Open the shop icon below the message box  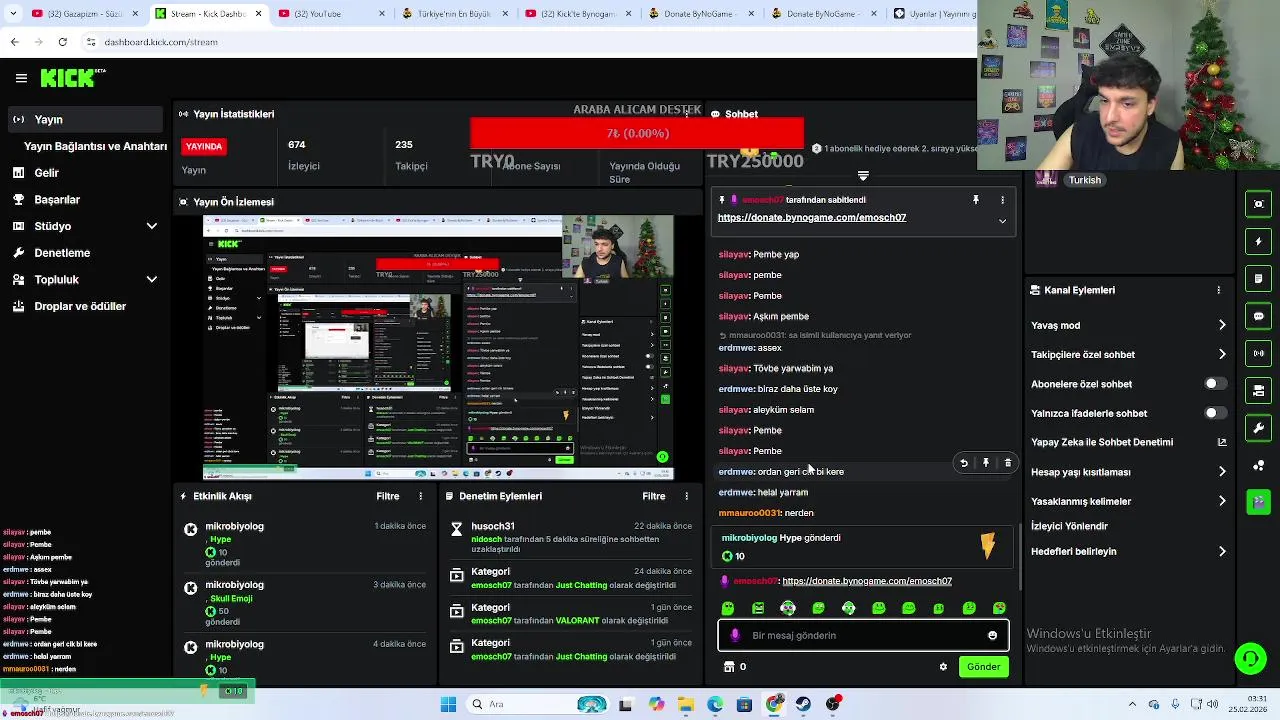click(x=729, y=667)
